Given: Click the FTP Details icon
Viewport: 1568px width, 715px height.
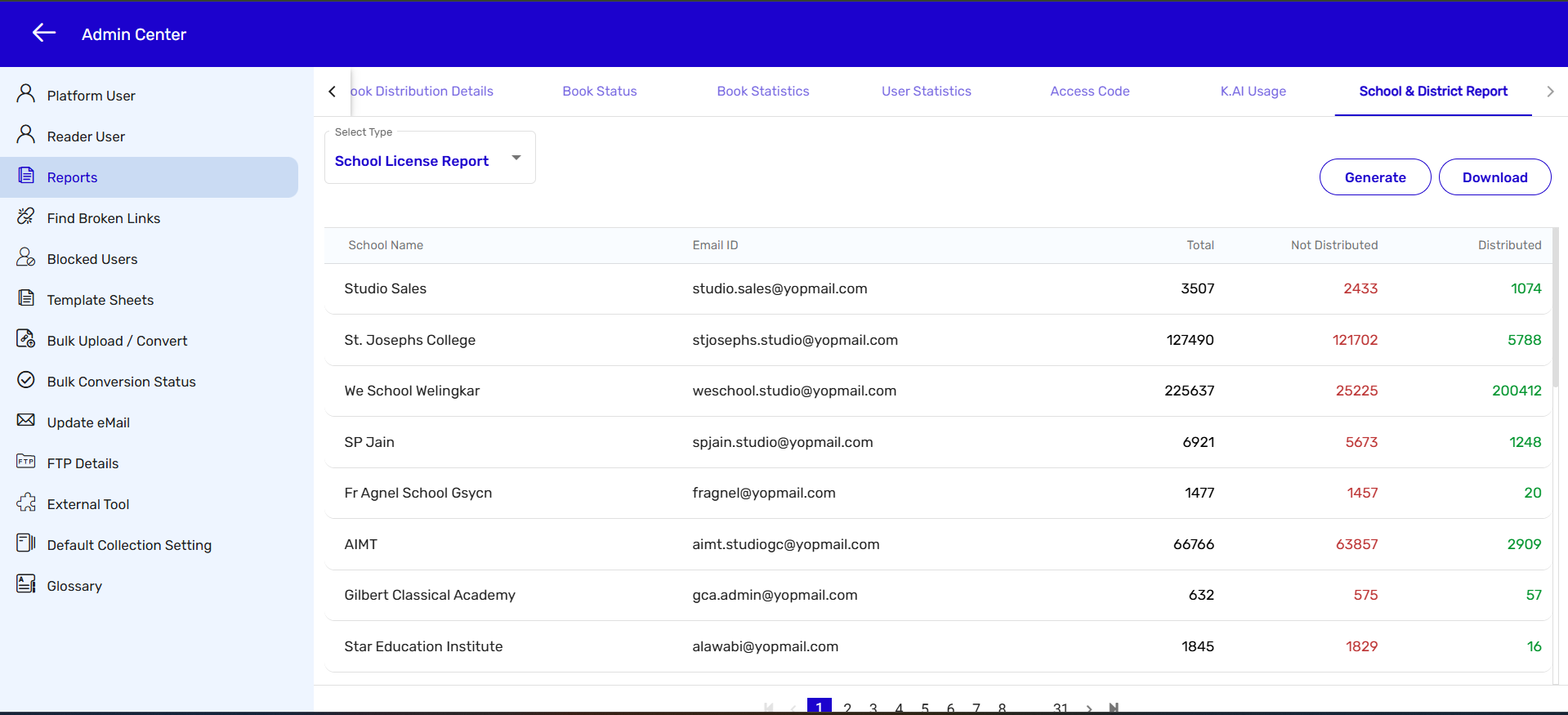Looking at the screenshot, I should point(26,462).
